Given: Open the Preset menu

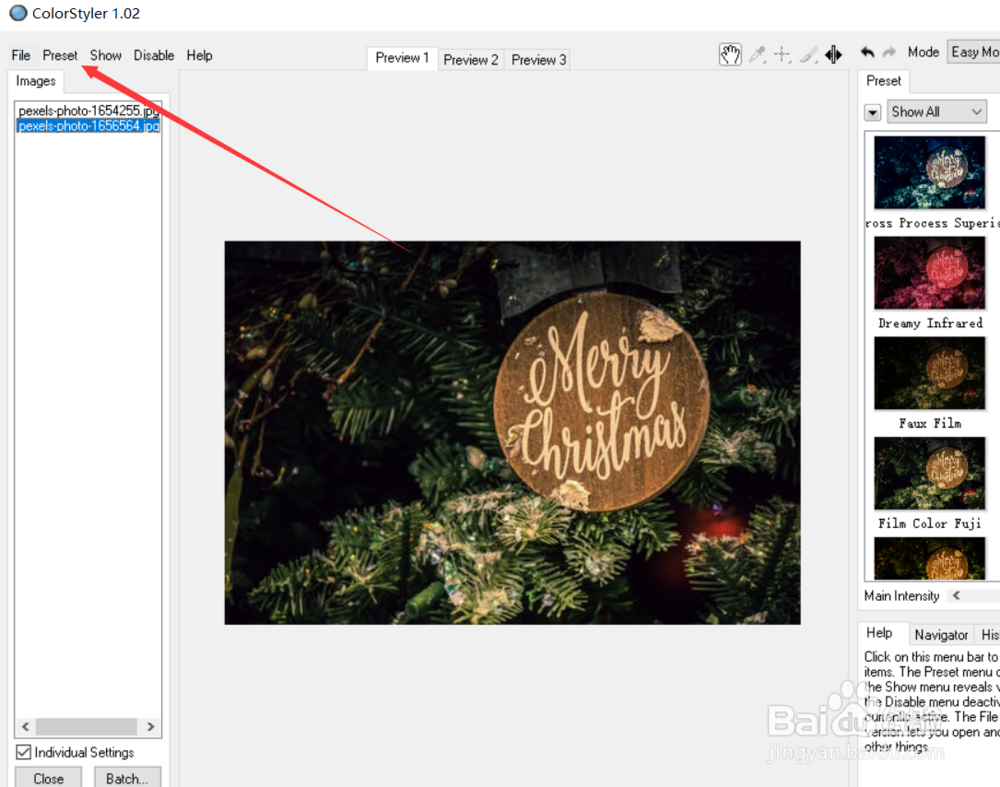Looking at the screenshot, I should click(x=60, y=55).
